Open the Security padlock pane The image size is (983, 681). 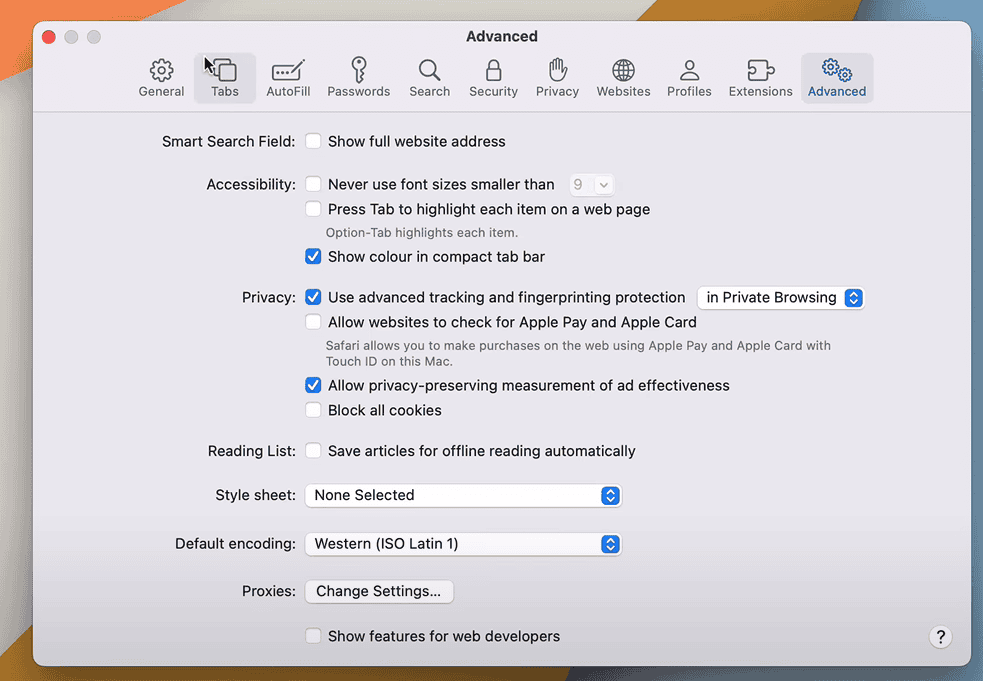[493, 78]
